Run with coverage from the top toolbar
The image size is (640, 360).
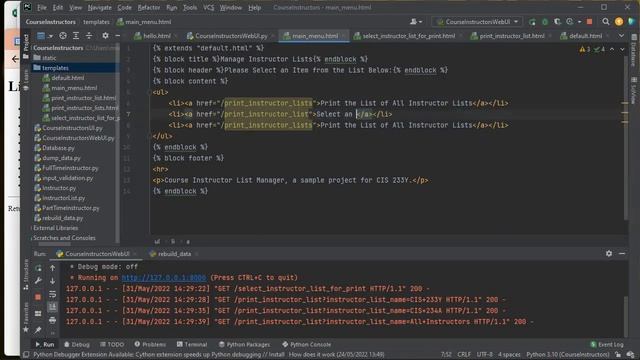pyautogui.click(x=557, y=22)
